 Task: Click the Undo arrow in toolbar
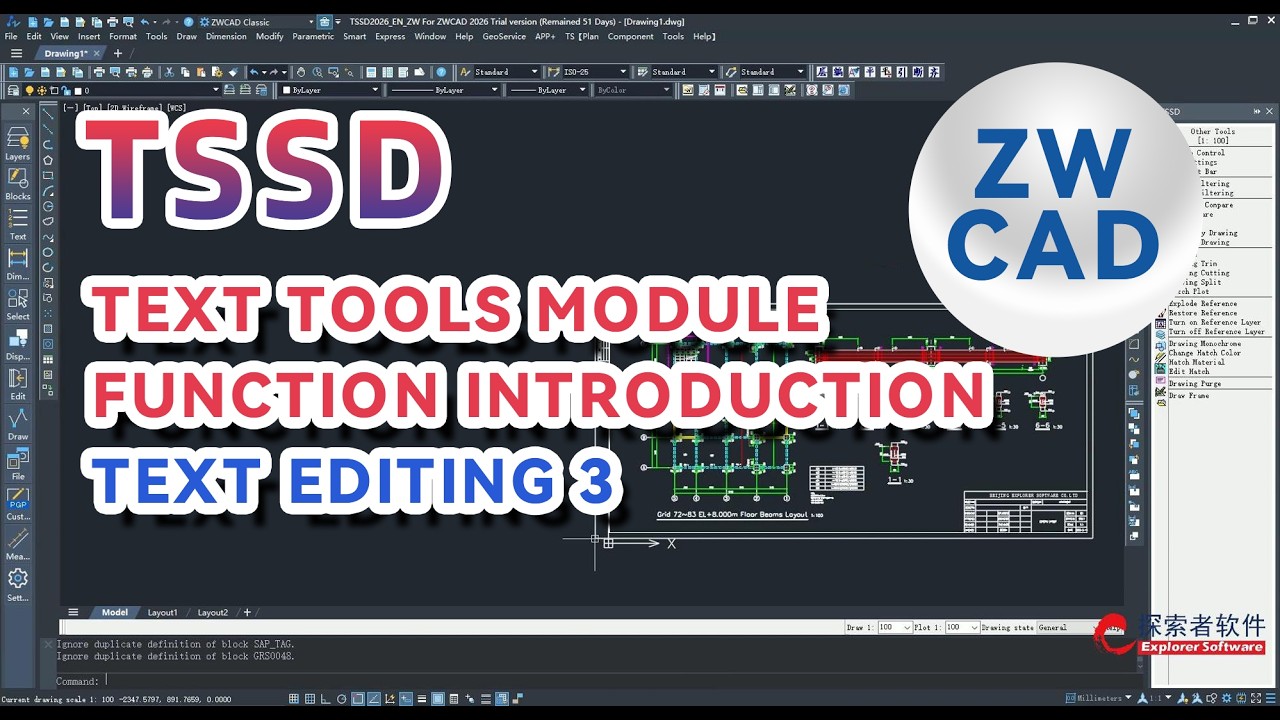pos(254,72)
